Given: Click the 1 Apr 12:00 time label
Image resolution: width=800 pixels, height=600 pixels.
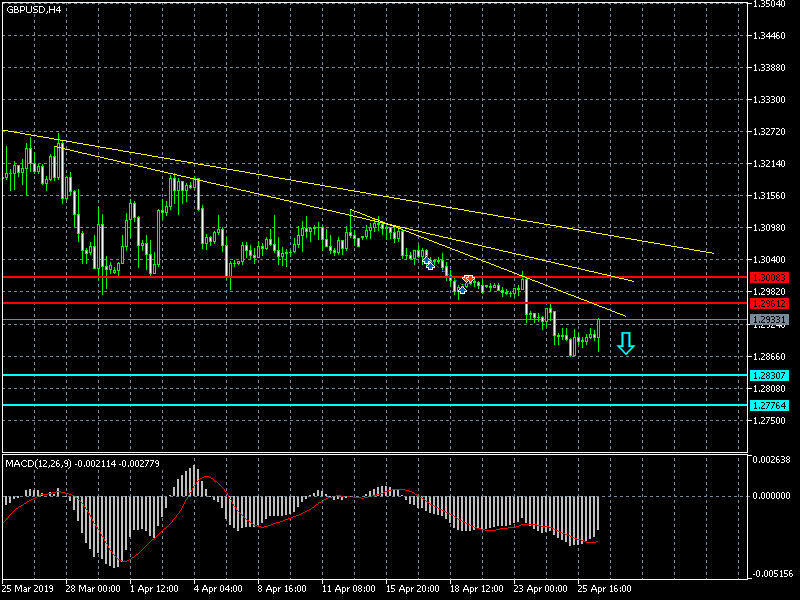Looking at the screenshot, I should click(x=154, y=589).
